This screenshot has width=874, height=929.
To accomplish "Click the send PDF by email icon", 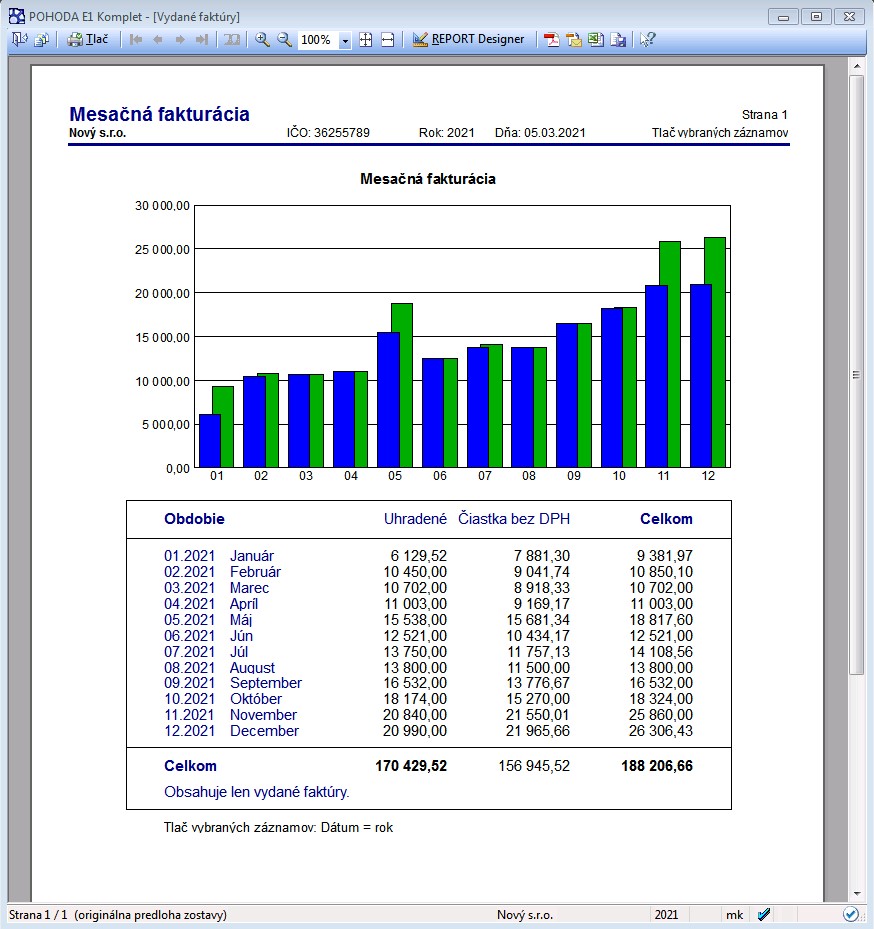I will pos(574,40).
